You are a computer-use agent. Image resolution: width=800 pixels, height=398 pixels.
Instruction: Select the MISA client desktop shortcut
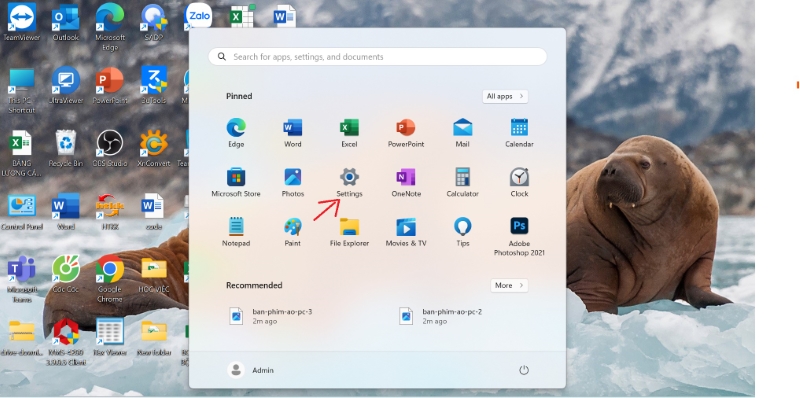point(66,342)
